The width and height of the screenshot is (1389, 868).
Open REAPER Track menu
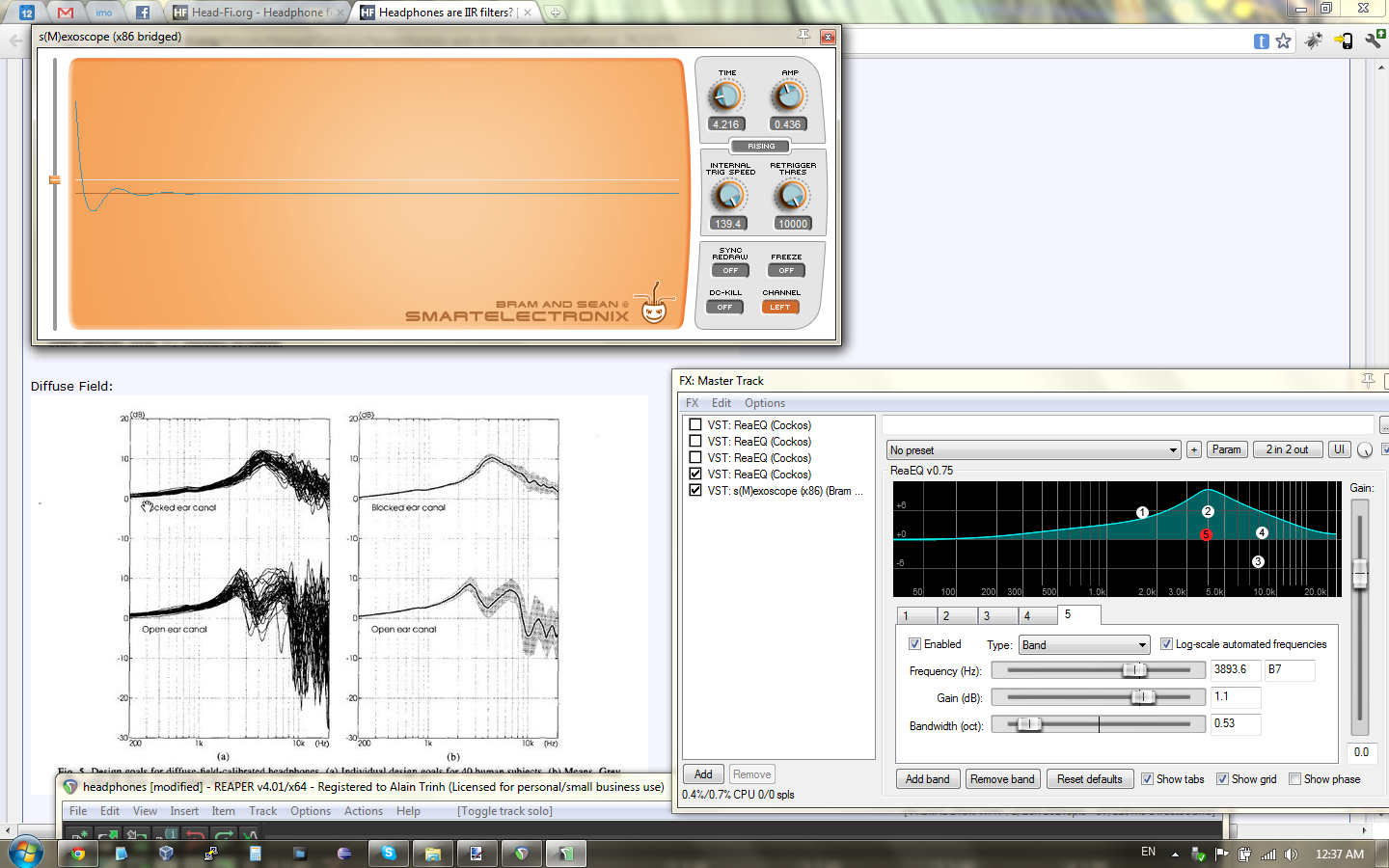click(262, 811)
